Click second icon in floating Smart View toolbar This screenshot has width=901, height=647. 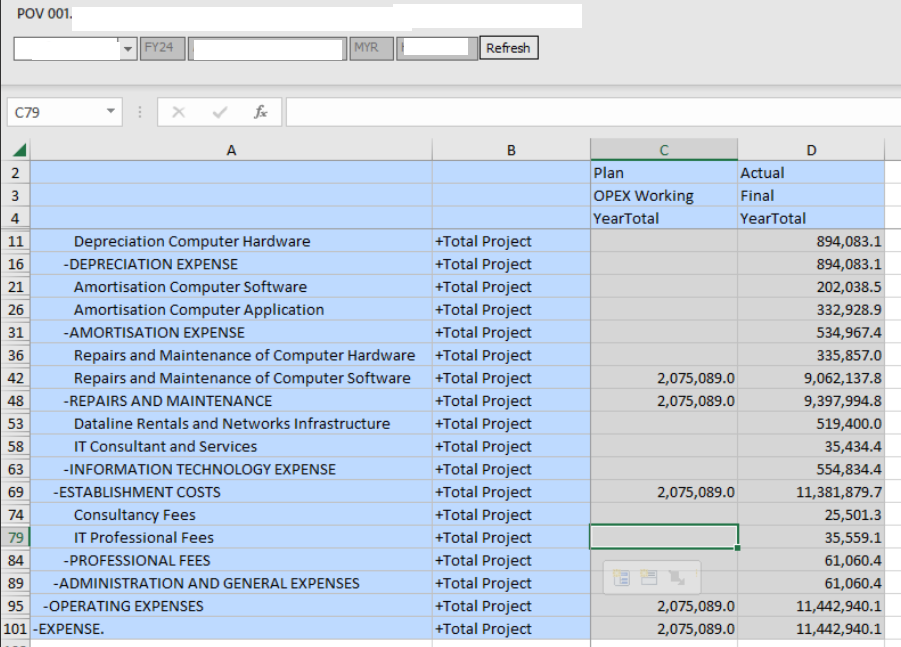[x=647, y=577]
